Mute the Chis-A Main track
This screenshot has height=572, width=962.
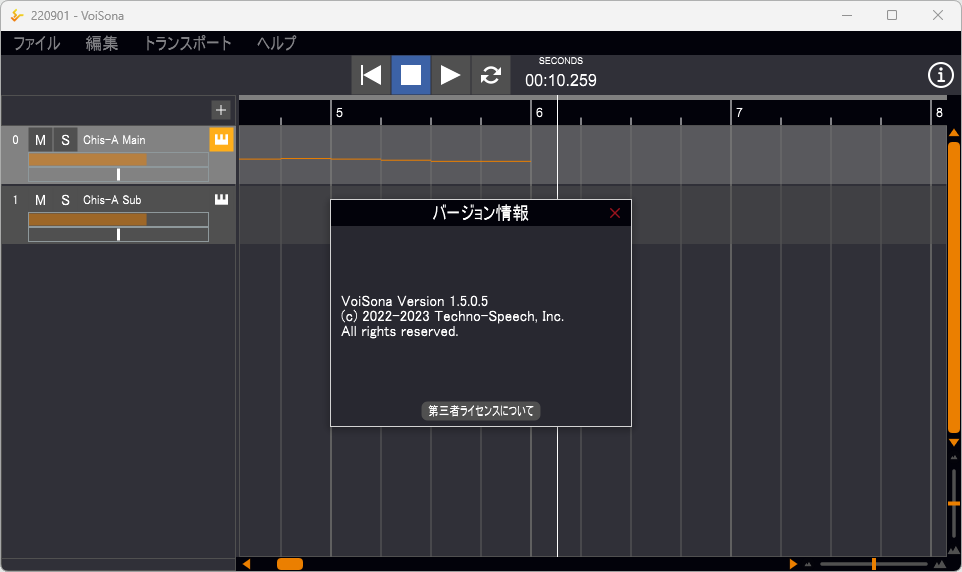[x=40, y=140]
